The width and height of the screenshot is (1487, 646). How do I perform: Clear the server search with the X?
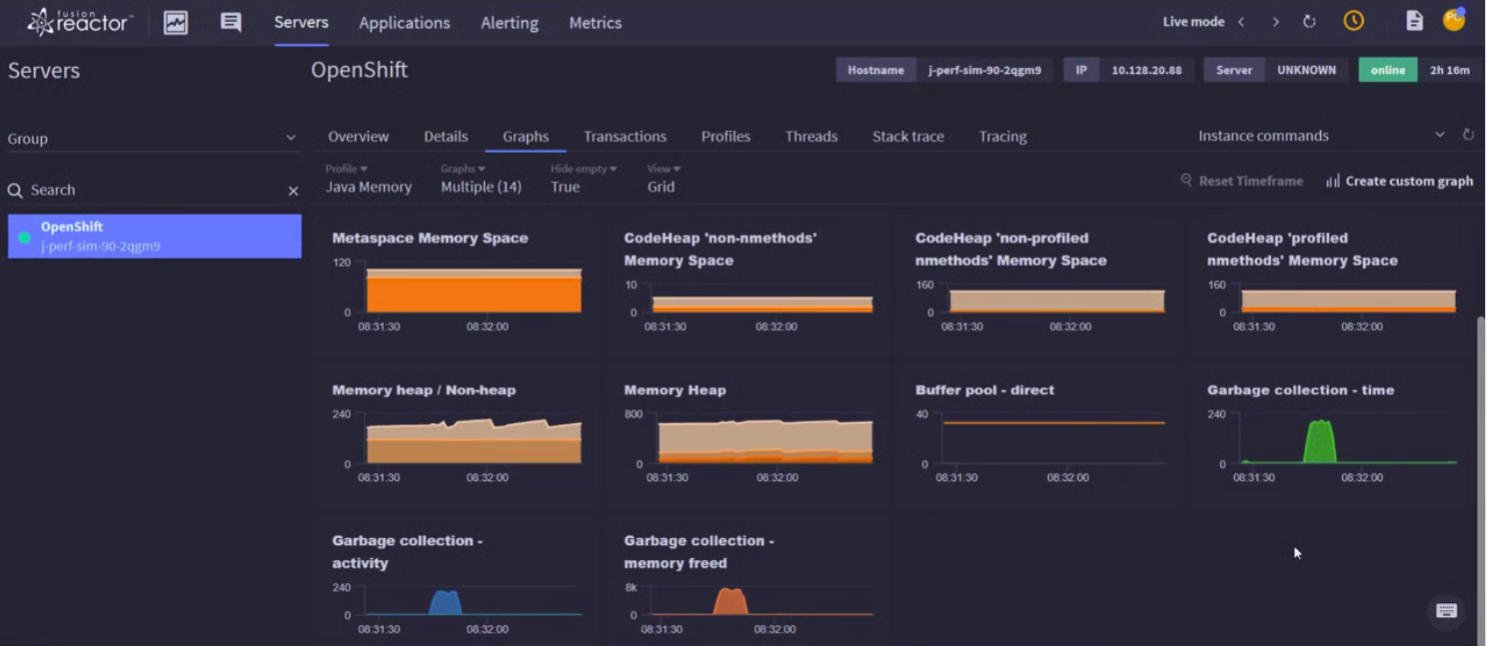(x=293, y=190)
